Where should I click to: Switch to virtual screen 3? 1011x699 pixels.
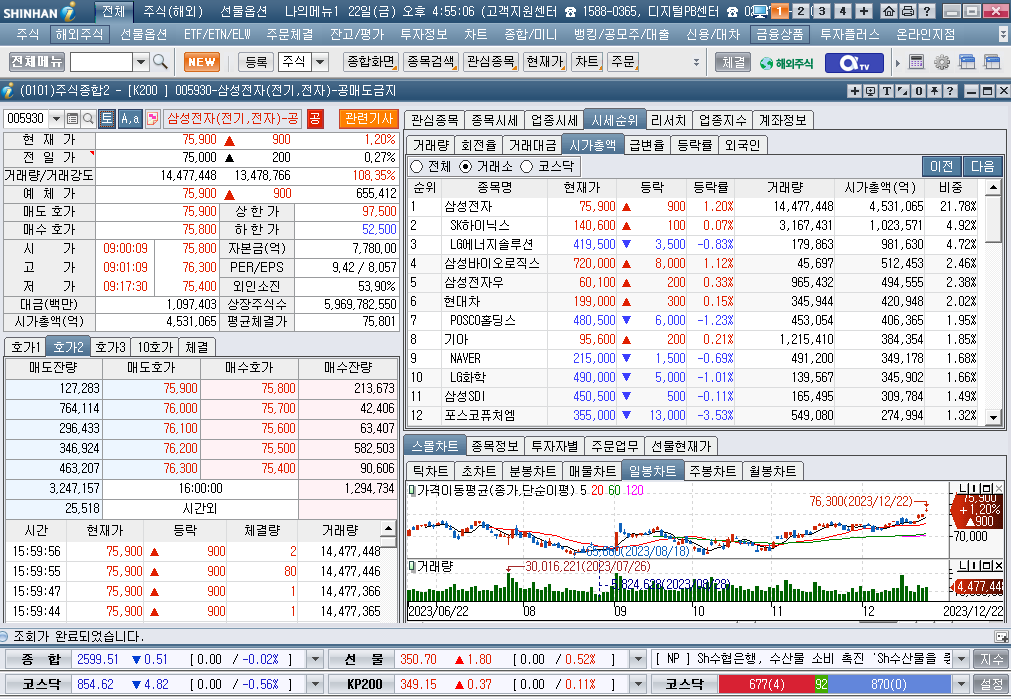821,11
